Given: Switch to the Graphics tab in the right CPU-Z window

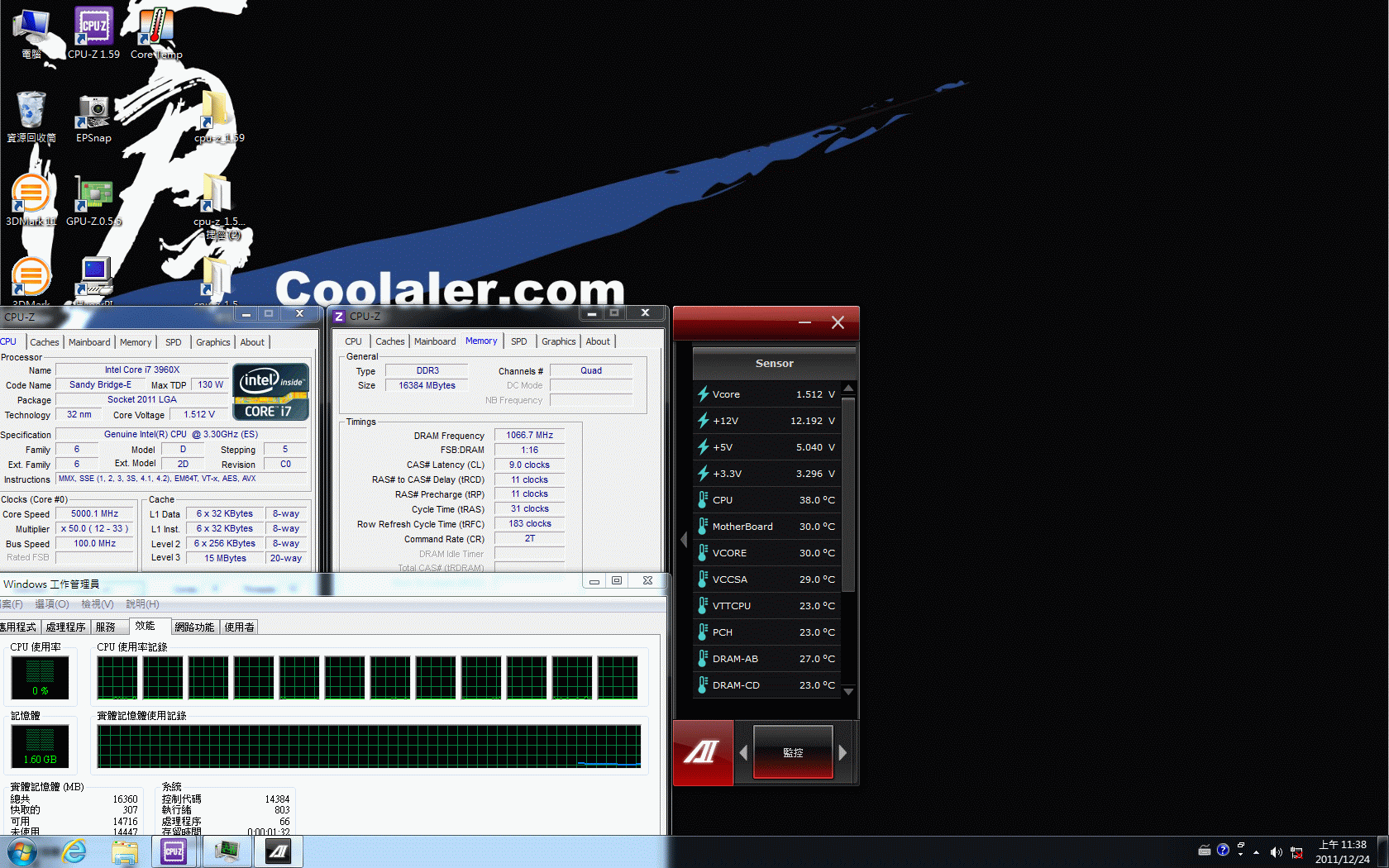Looking at the screenshot, I should point(559,341).
